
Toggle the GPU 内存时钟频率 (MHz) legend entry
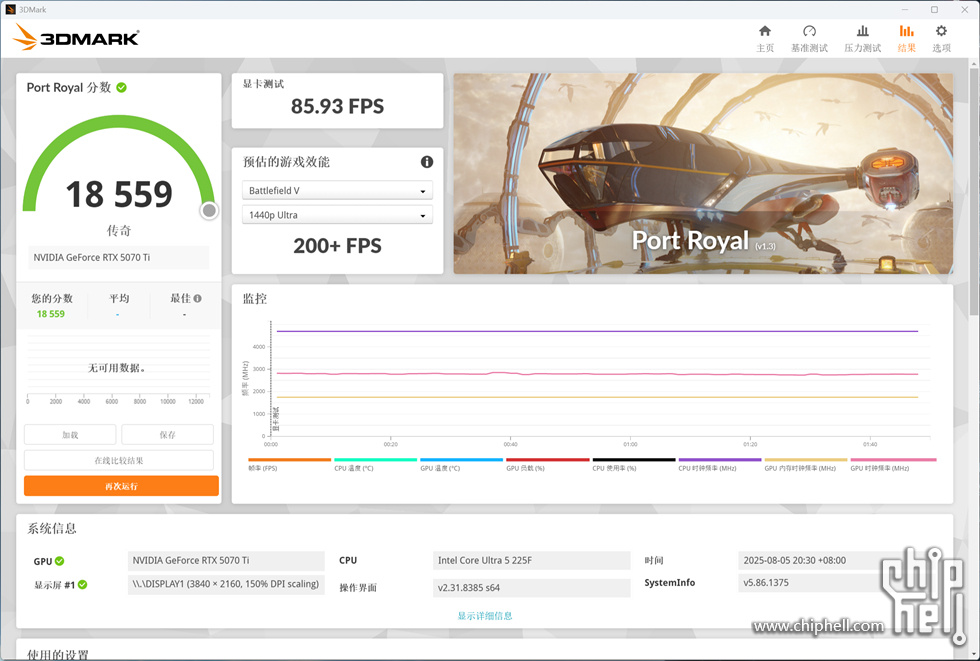(x=806, y=464)
